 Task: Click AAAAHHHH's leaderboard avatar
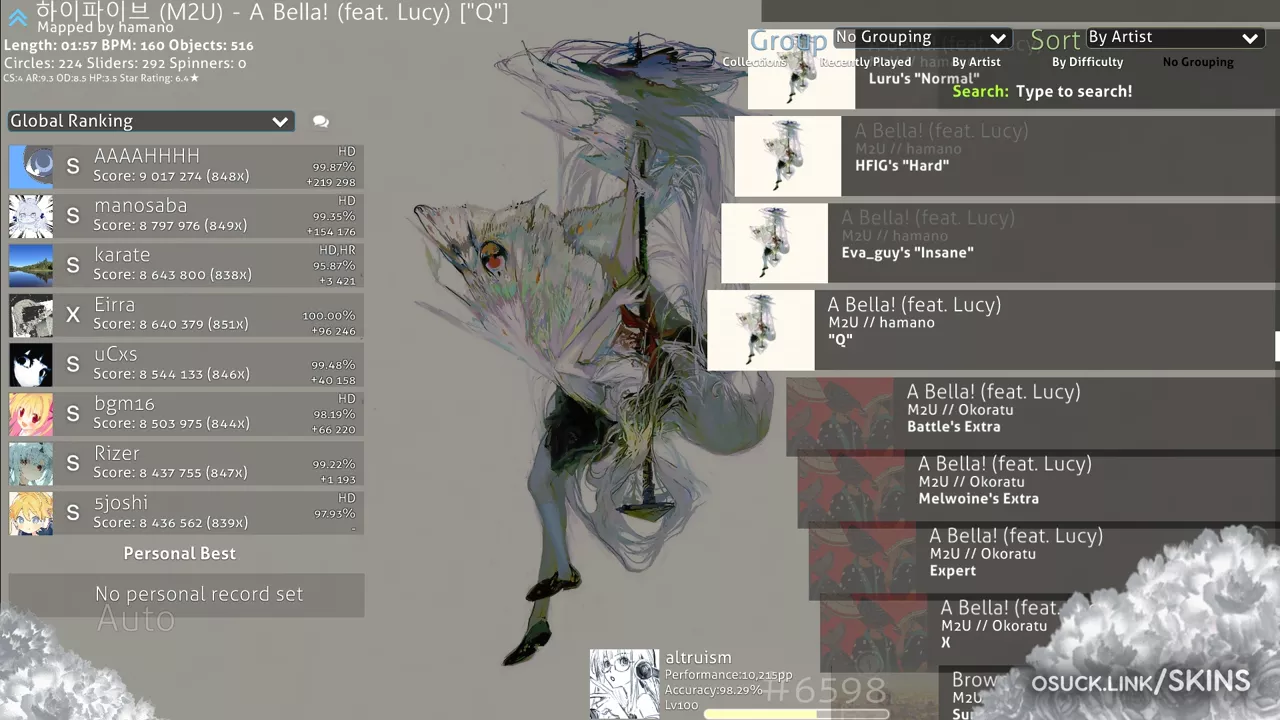[x=31, y=167]
